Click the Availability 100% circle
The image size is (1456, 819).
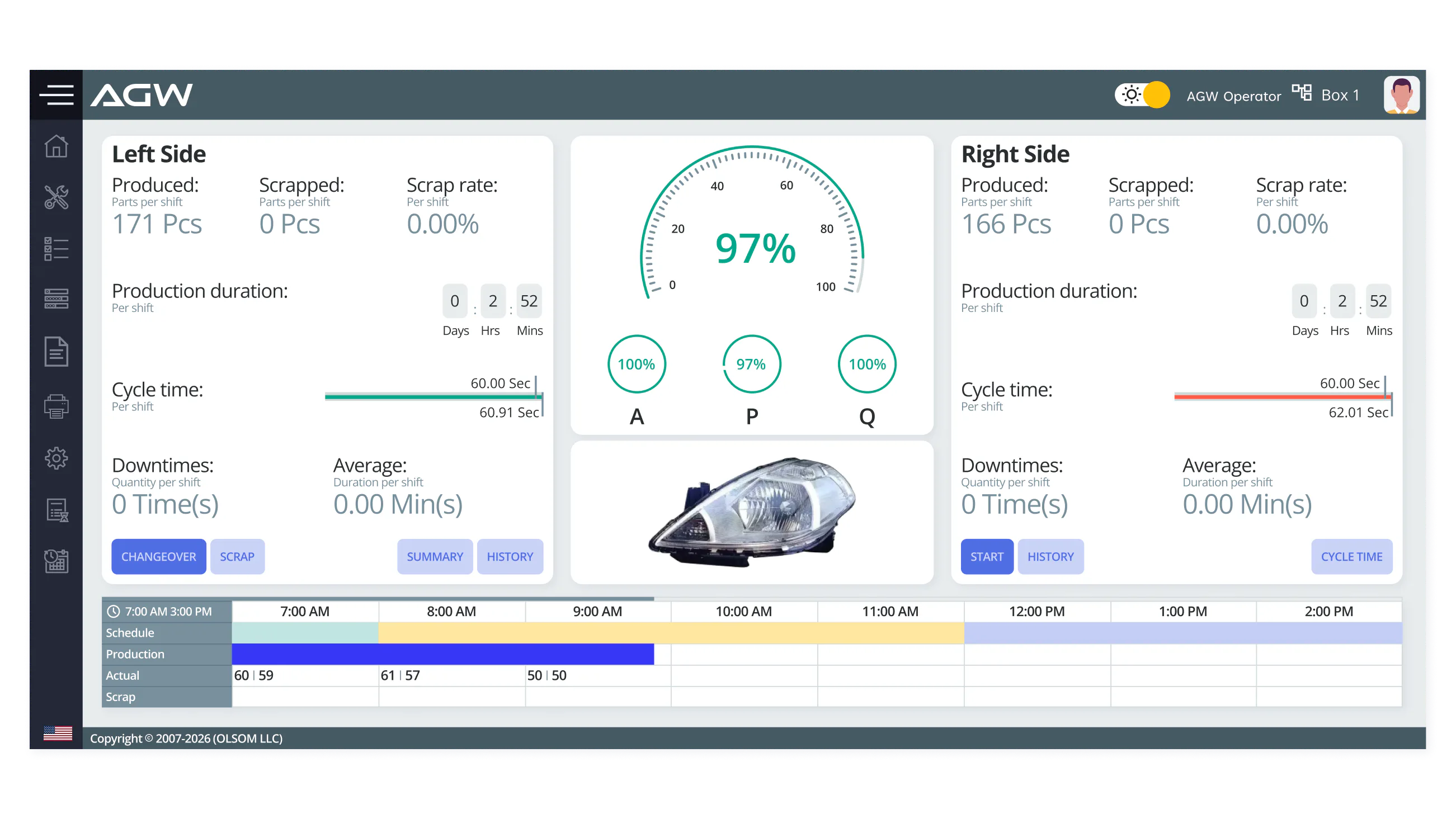(x=637, y=364)
